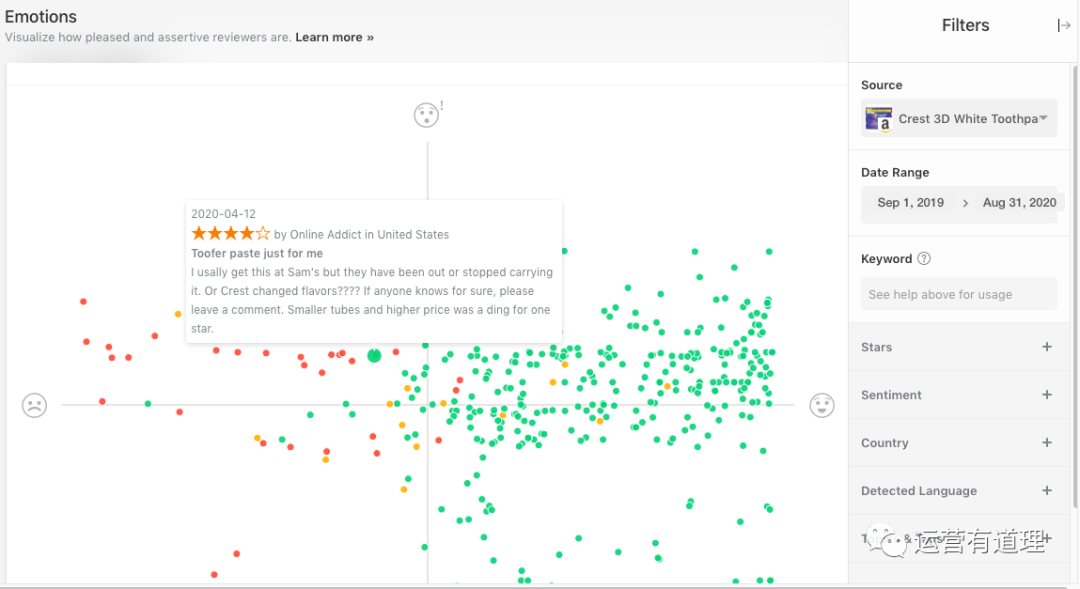The image size is (1080, 589).
Task: Open the Learn more link
Action: click(334, 37)
